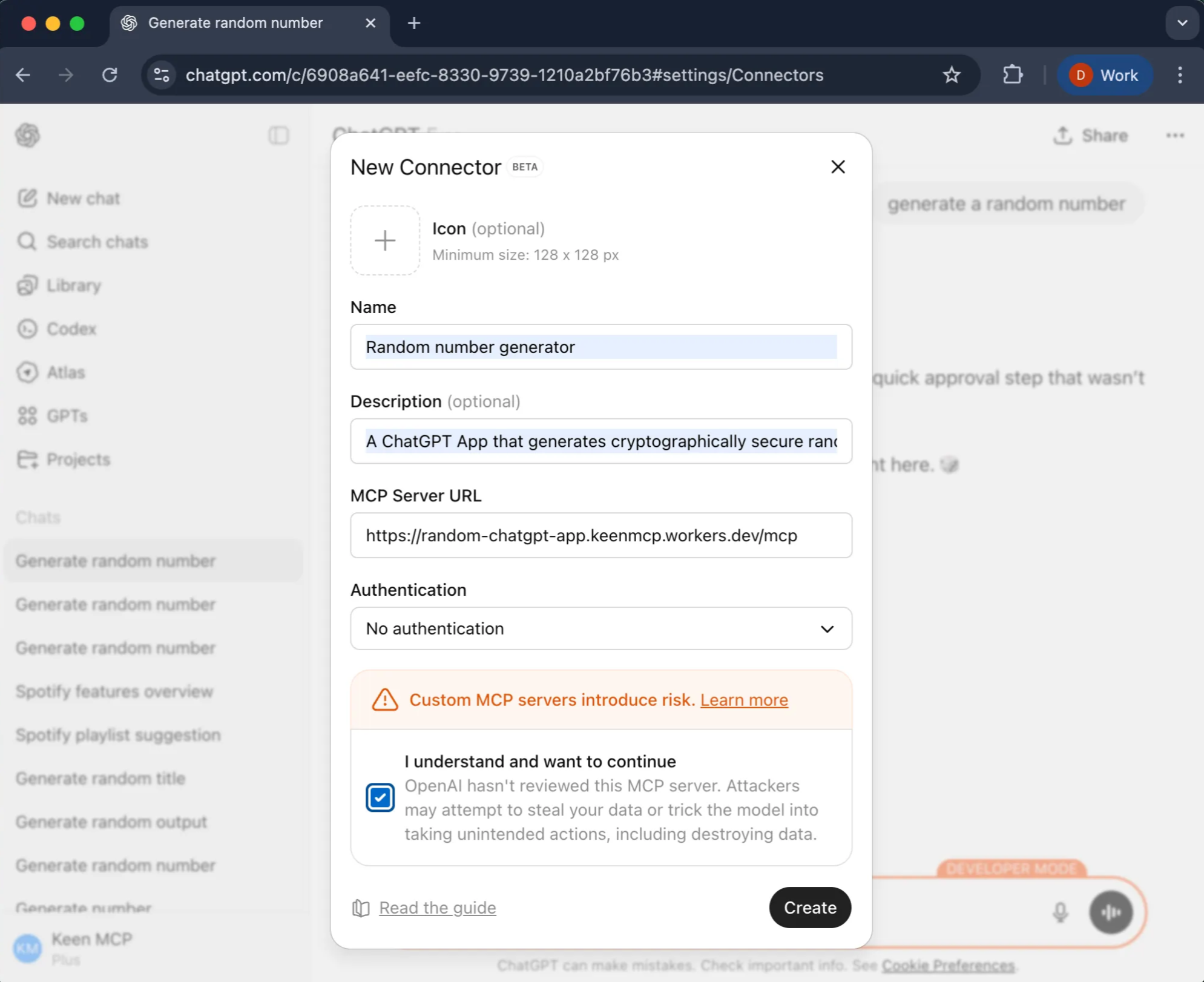Click the book icon beside Read the guide
Viewport: 1204px width, 982px height.
[361, 908]
